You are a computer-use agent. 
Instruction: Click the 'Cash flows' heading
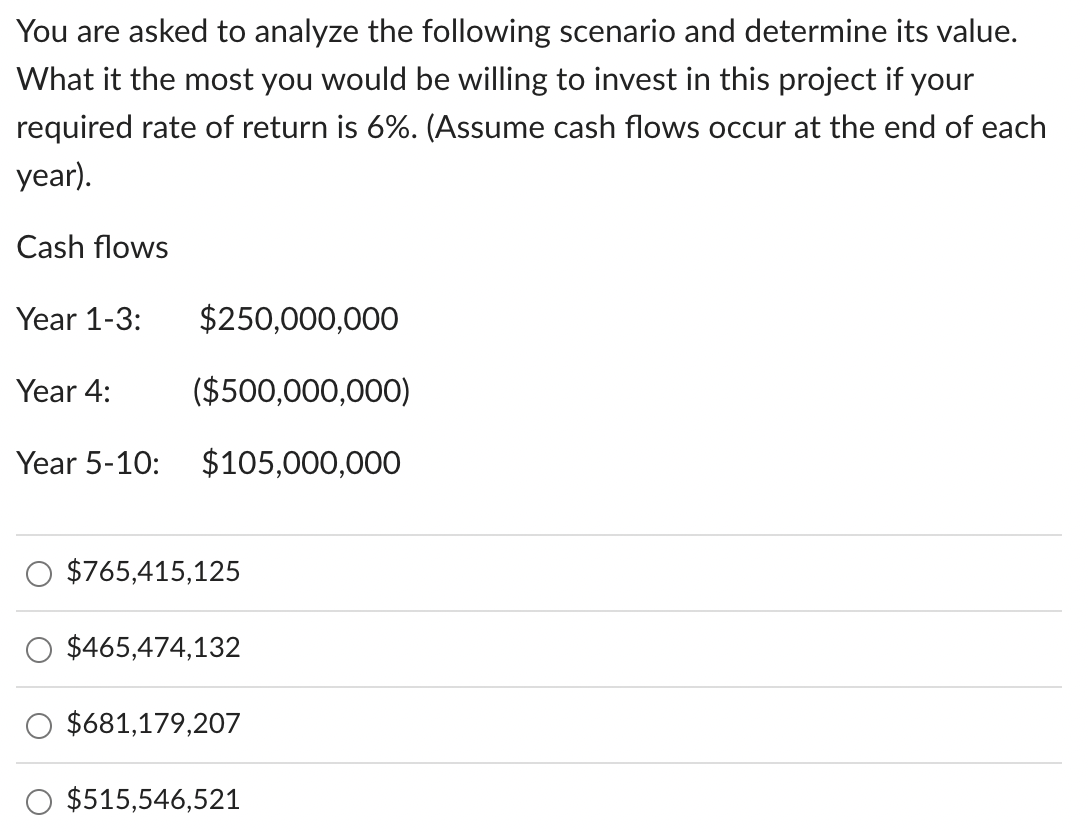(x=92, y=247)
